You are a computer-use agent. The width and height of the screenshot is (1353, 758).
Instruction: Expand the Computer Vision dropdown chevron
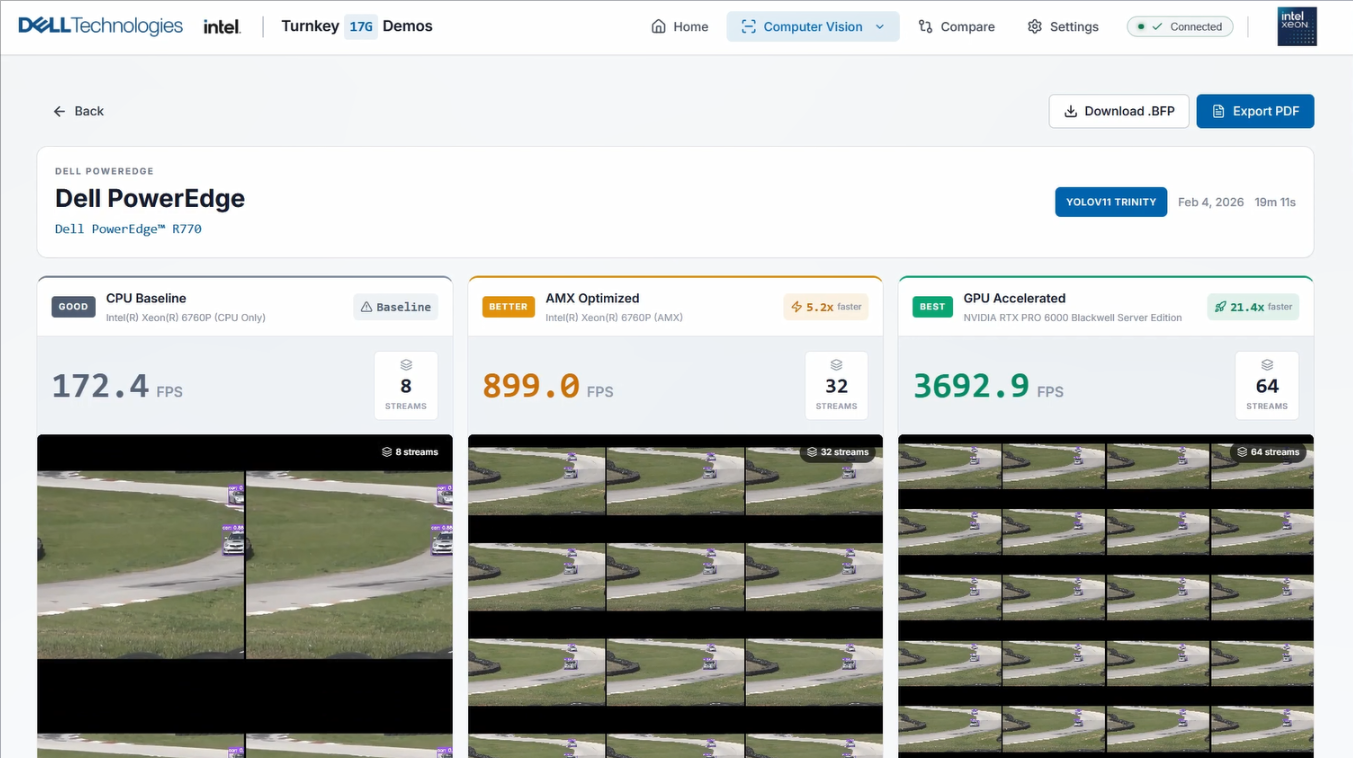(x=880, y=27)
